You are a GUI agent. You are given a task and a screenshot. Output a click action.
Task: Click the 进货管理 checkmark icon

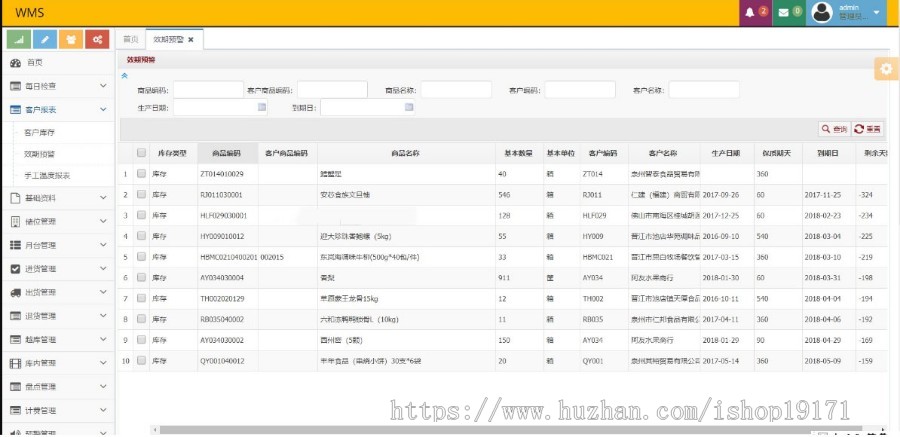15,269
